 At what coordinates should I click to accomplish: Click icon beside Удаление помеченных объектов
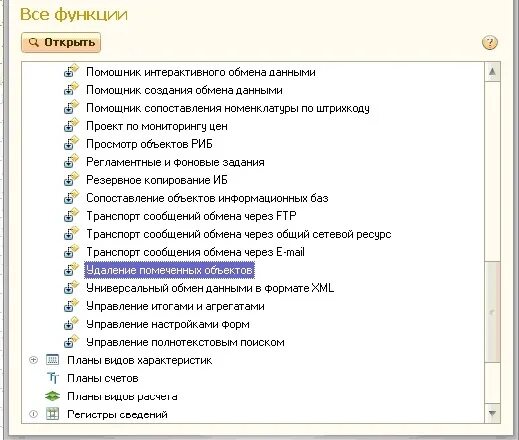click(71, 269)
